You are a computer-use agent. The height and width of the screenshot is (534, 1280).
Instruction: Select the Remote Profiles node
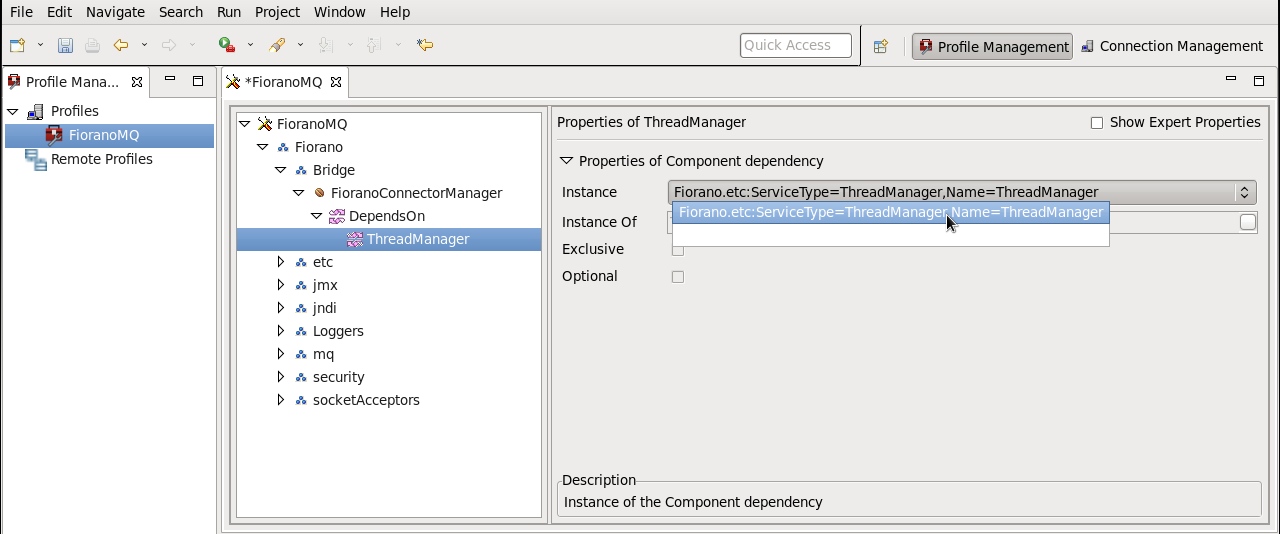pyautogui.click(x=101, y=159)
